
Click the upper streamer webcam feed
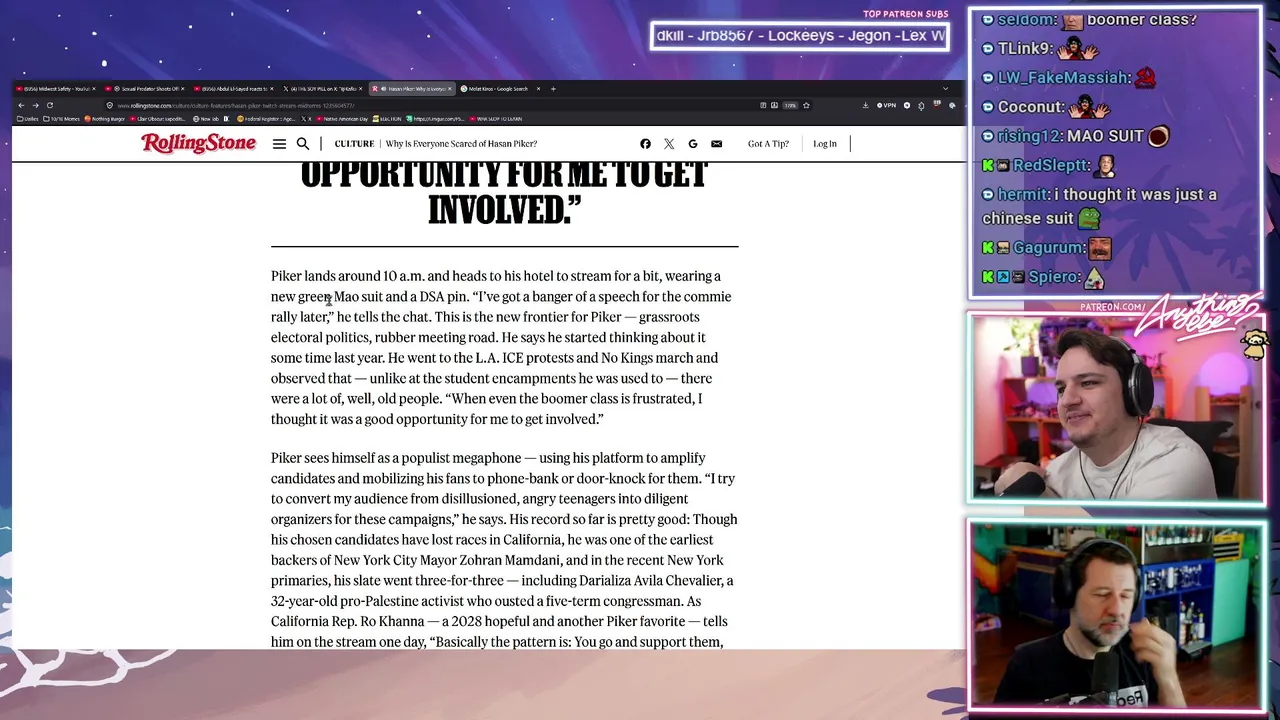tap(1117, 409)
